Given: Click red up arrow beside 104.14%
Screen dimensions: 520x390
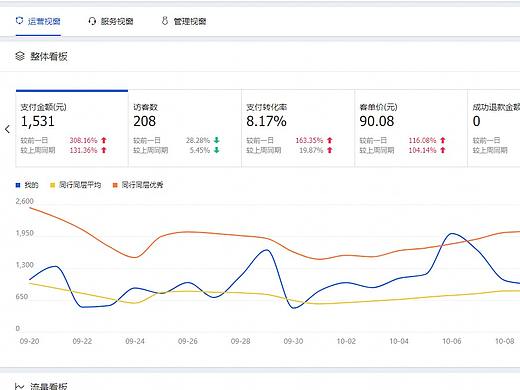Looking at the screenshot, I should pos(443,150).
